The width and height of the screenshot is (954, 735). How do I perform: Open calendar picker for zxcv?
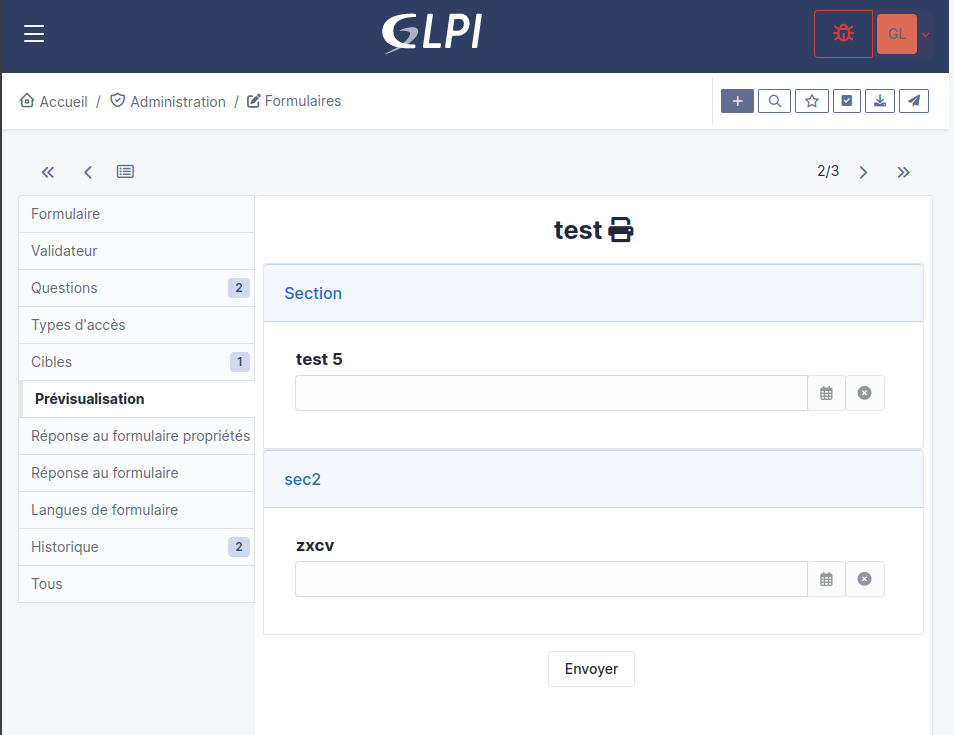coord(826,579)
